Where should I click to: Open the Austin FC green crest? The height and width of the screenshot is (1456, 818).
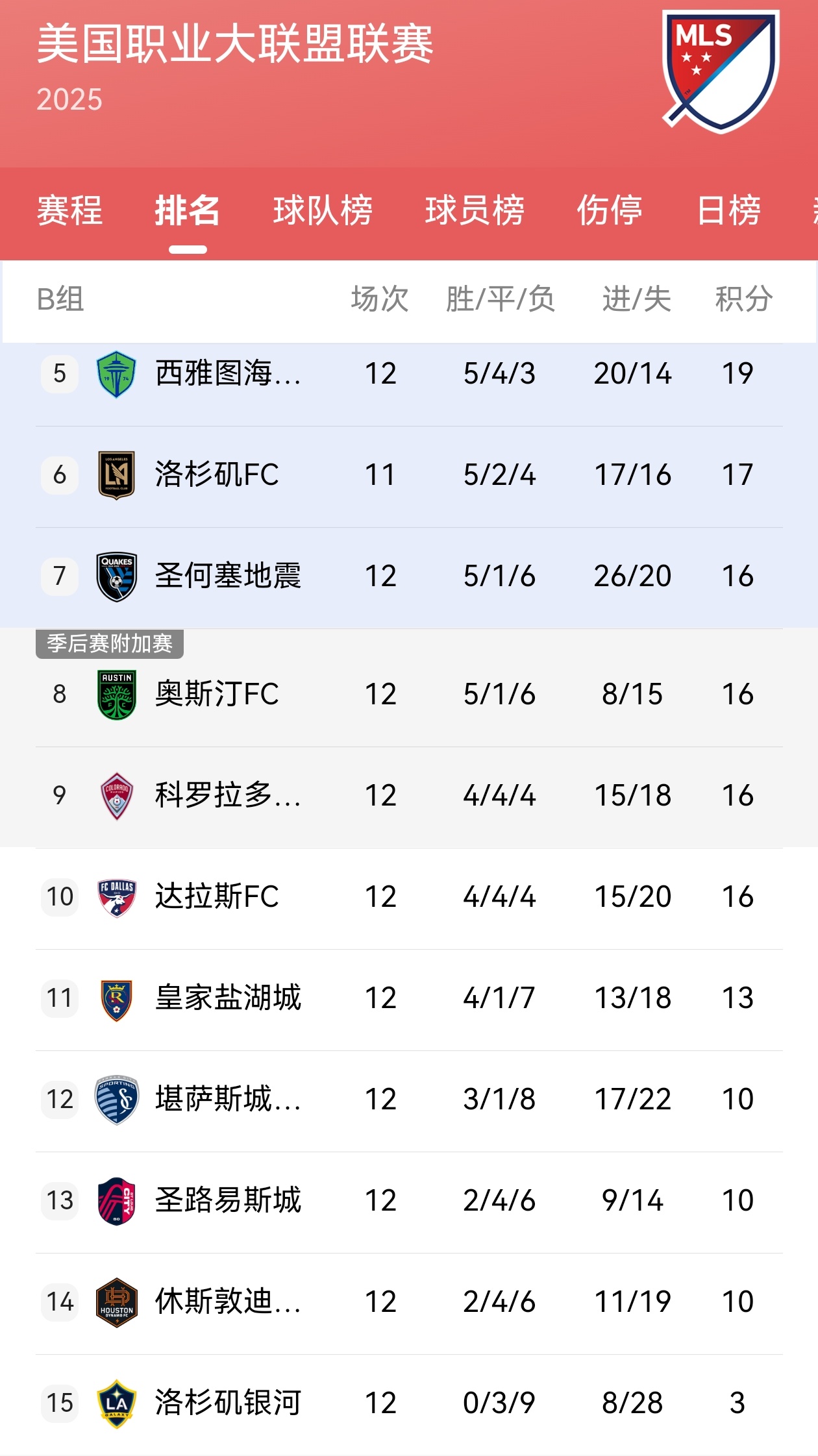pyautogui.click(x=116, y=695)
